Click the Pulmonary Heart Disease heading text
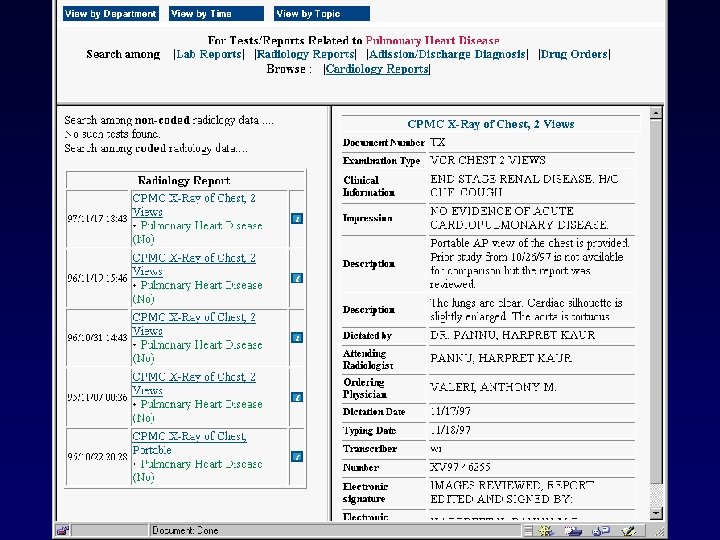This screenshot has width=720, height=540. [432, 40]
